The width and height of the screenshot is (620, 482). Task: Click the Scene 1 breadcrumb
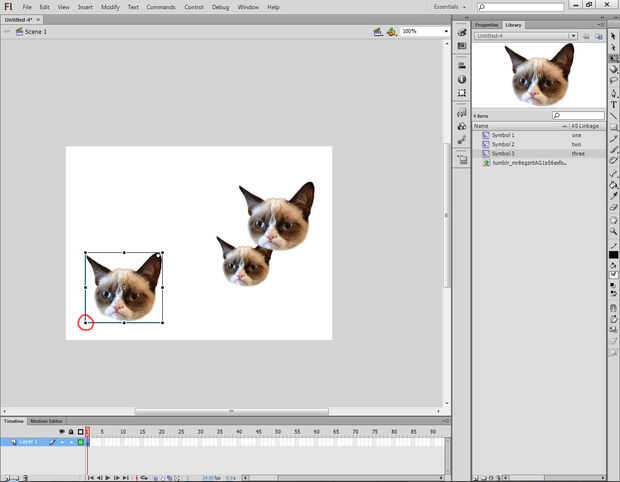click(34, 32)
